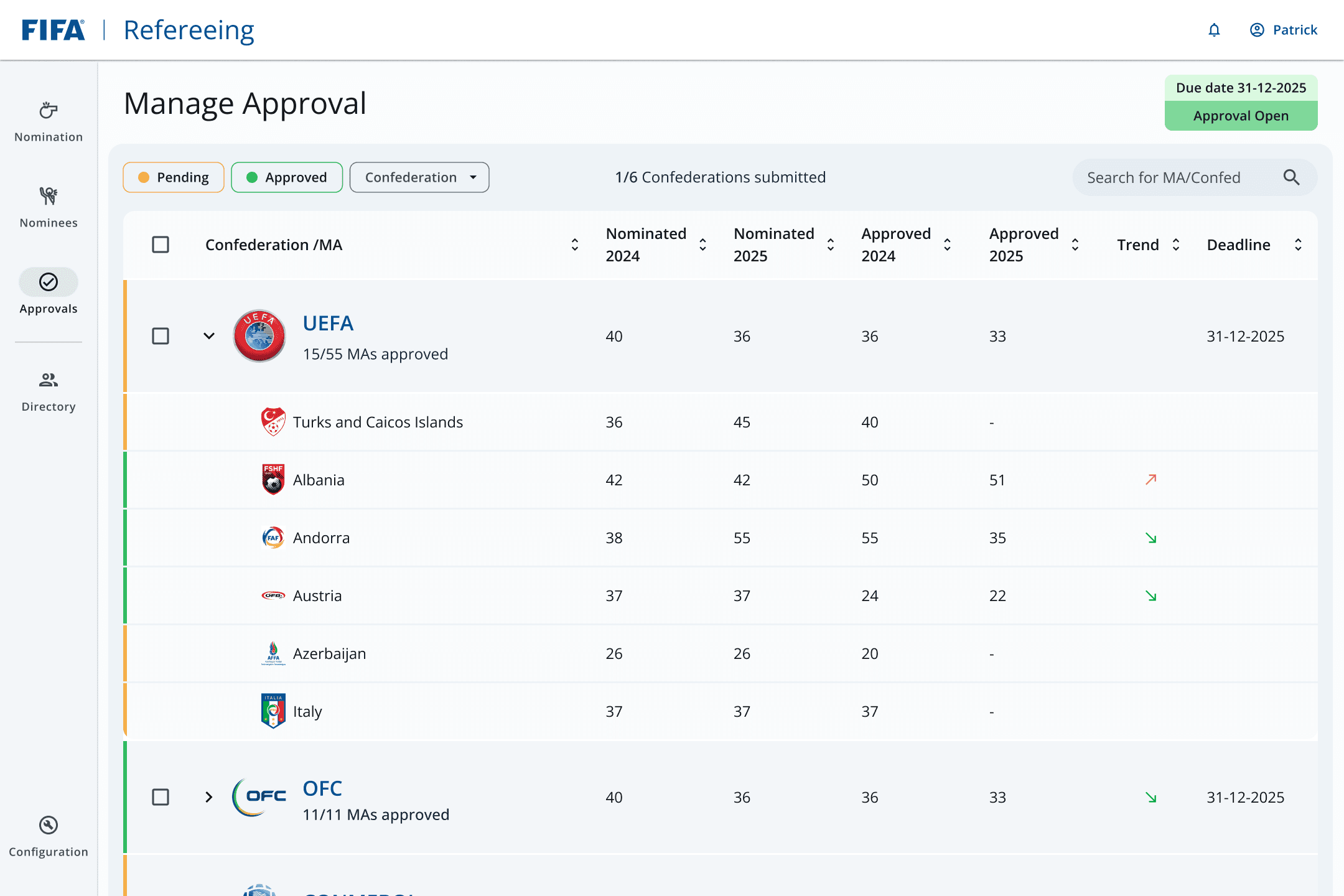Open the Configuration sidebar section

click(x=49, y=838)
